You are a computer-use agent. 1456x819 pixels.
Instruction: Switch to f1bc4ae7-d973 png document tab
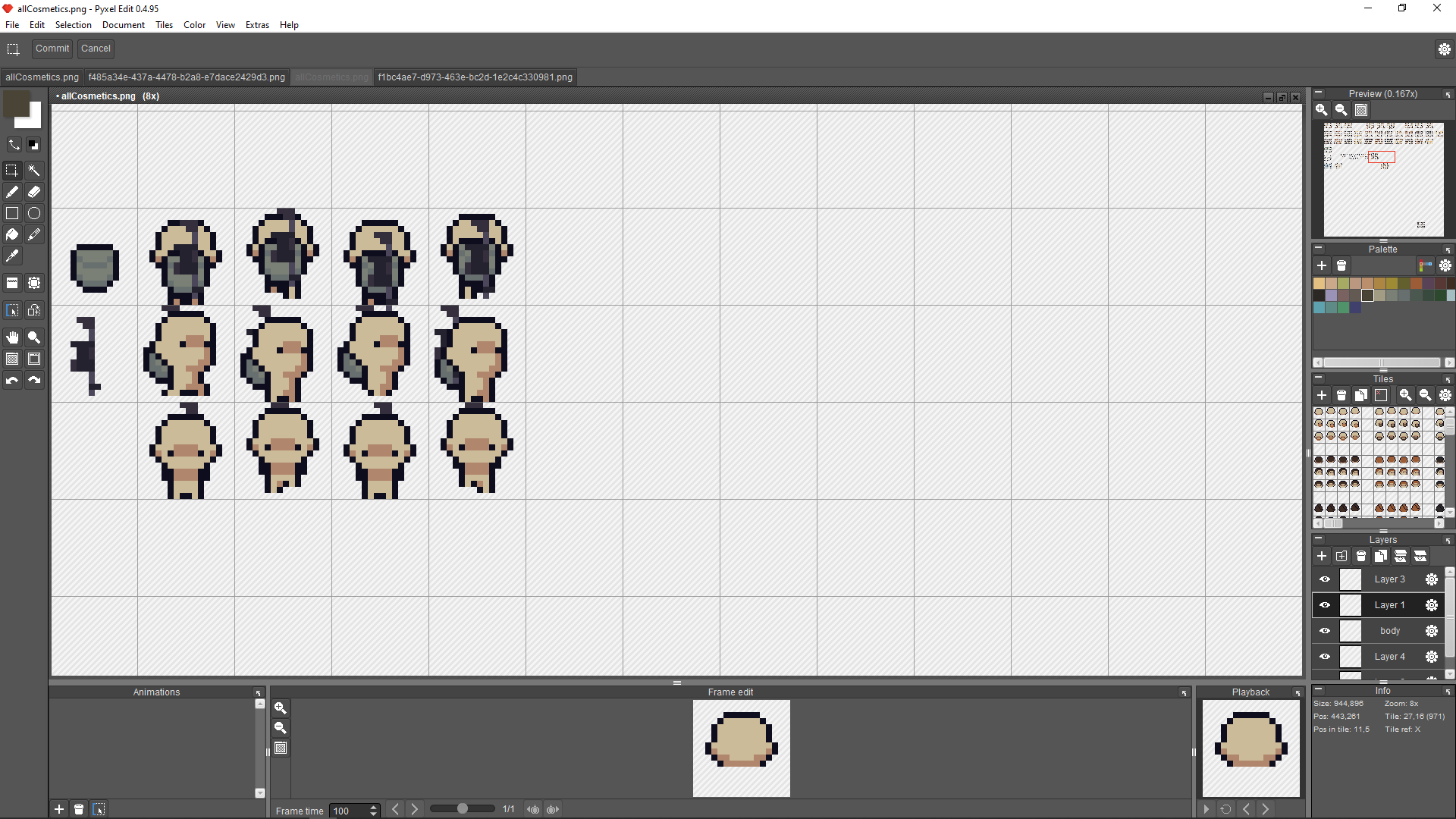(475, 77)
